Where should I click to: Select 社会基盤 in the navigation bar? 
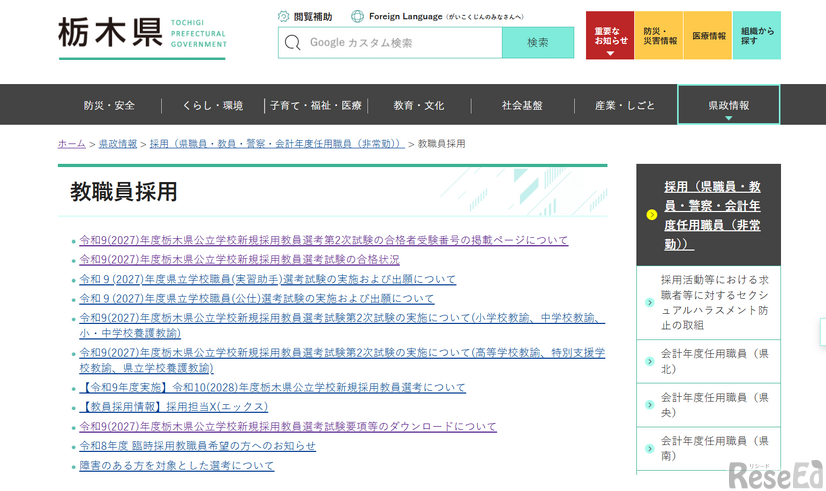tap(523, 105)
